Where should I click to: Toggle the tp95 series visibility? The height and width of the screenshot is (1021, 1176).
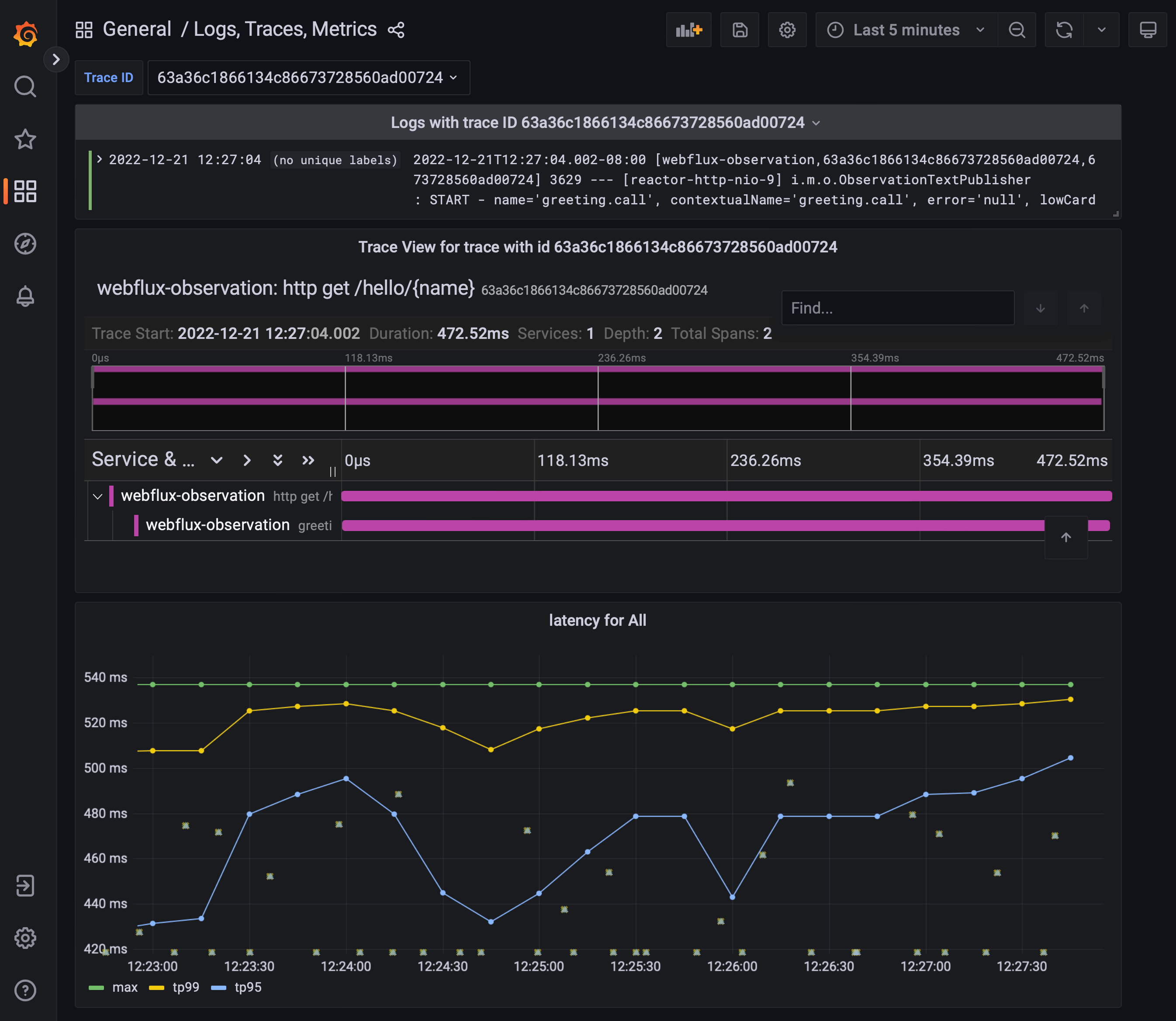click(x=248, y=987)
